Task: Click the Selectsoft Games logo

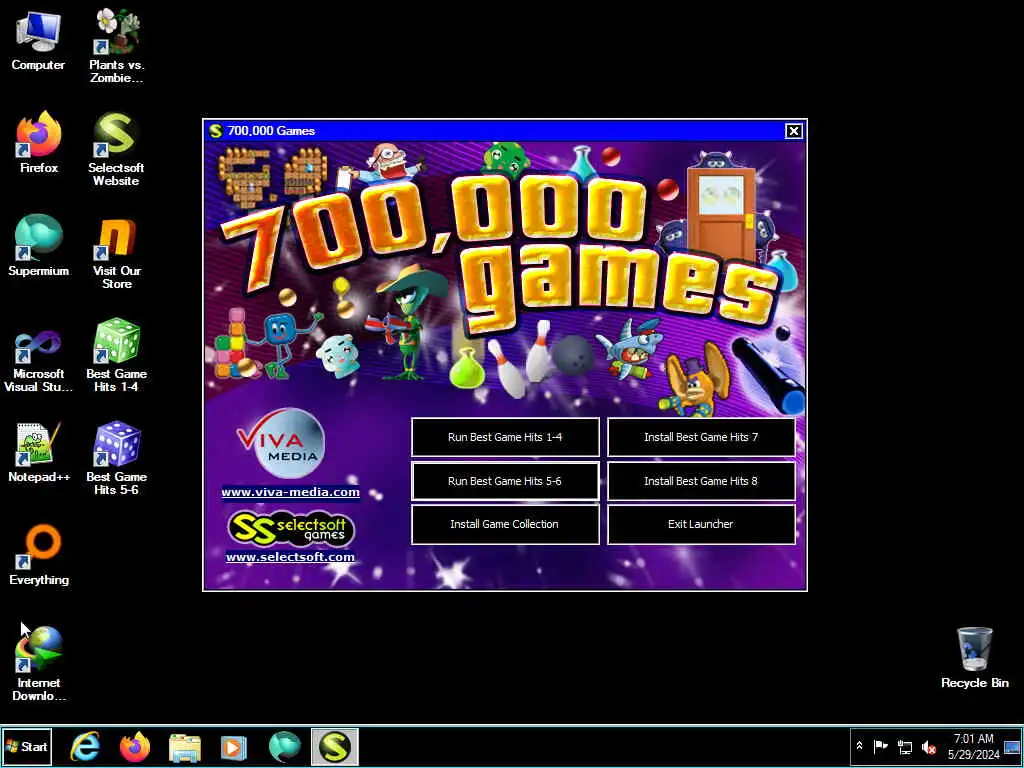Action: (x=291, y=528)
